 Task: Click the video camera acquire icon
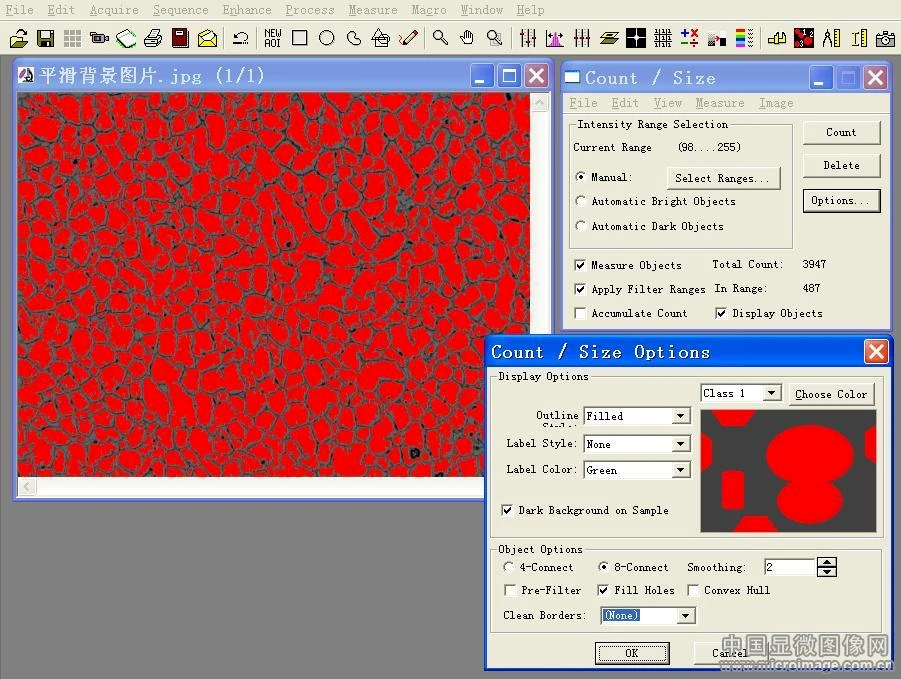[x=99, y=38]
